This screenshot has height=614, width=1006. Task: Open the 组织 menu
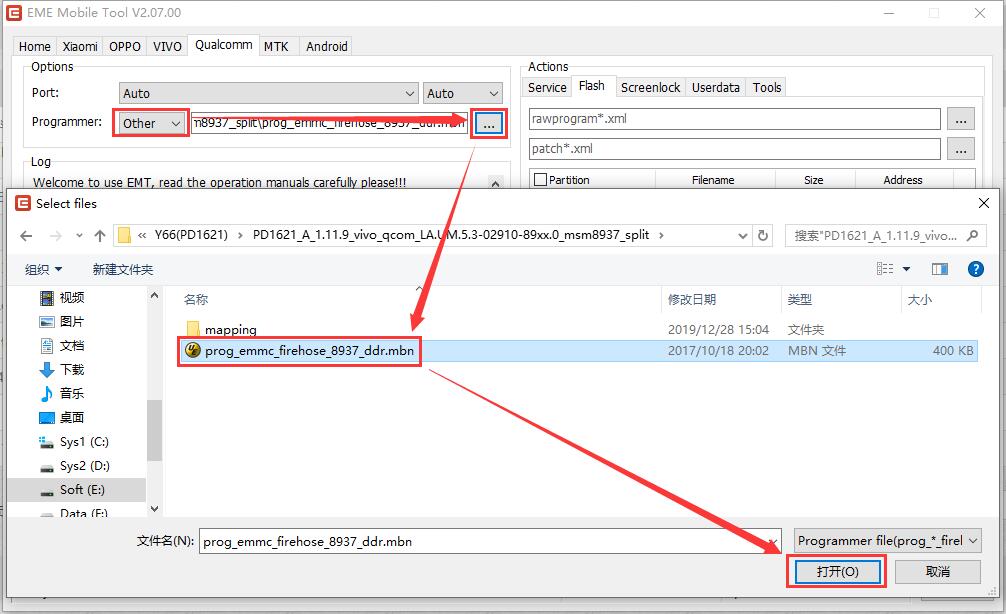[43, 269]
